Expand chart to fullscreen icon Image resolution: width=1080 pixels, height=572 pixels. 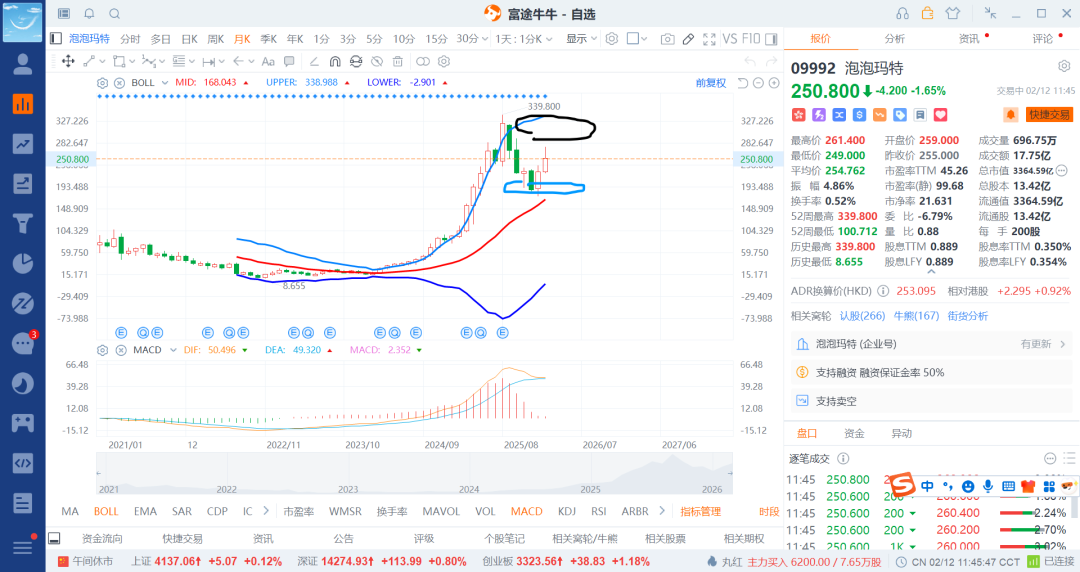[x=709, y=39]
